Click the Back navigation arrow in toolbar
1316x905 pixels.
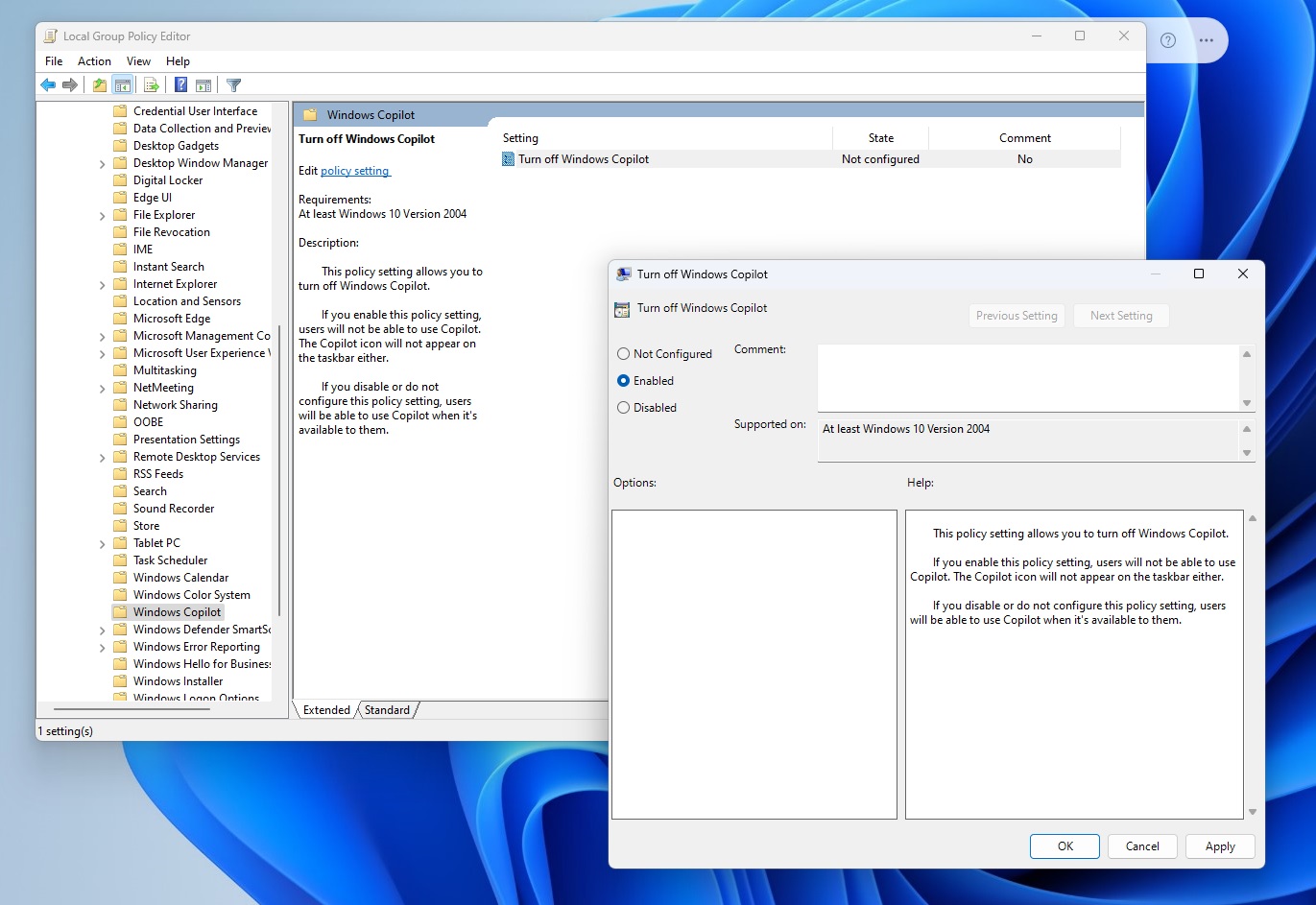click(48, 84)
